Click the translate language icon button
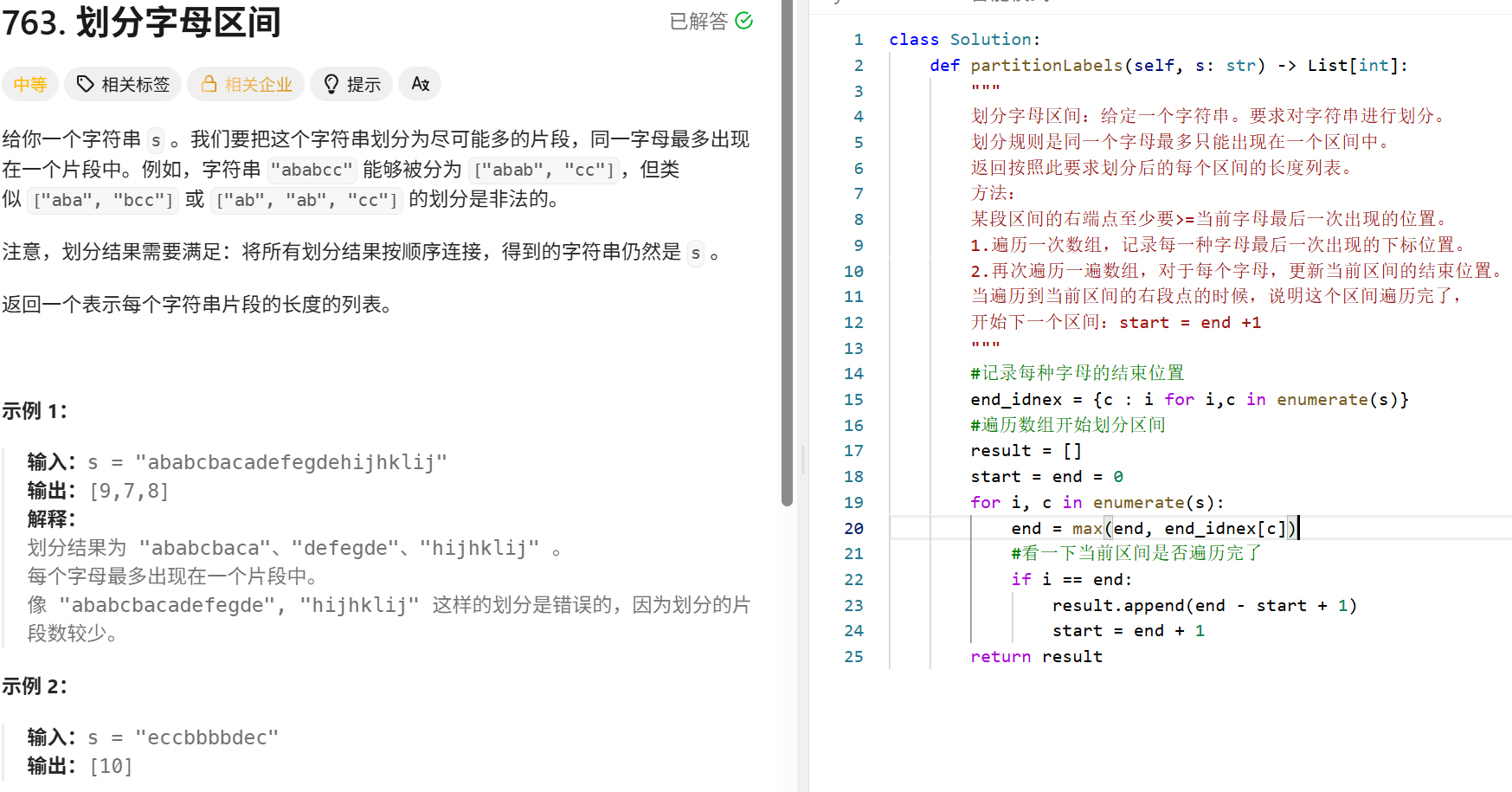Screen dimensions: 1512x792 [421, 84]
